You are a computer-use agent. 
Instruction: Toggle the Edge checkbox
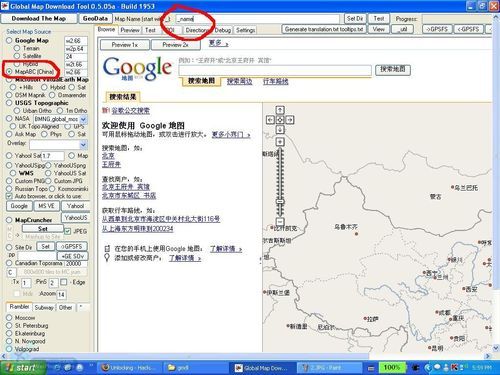coord(64,282)
